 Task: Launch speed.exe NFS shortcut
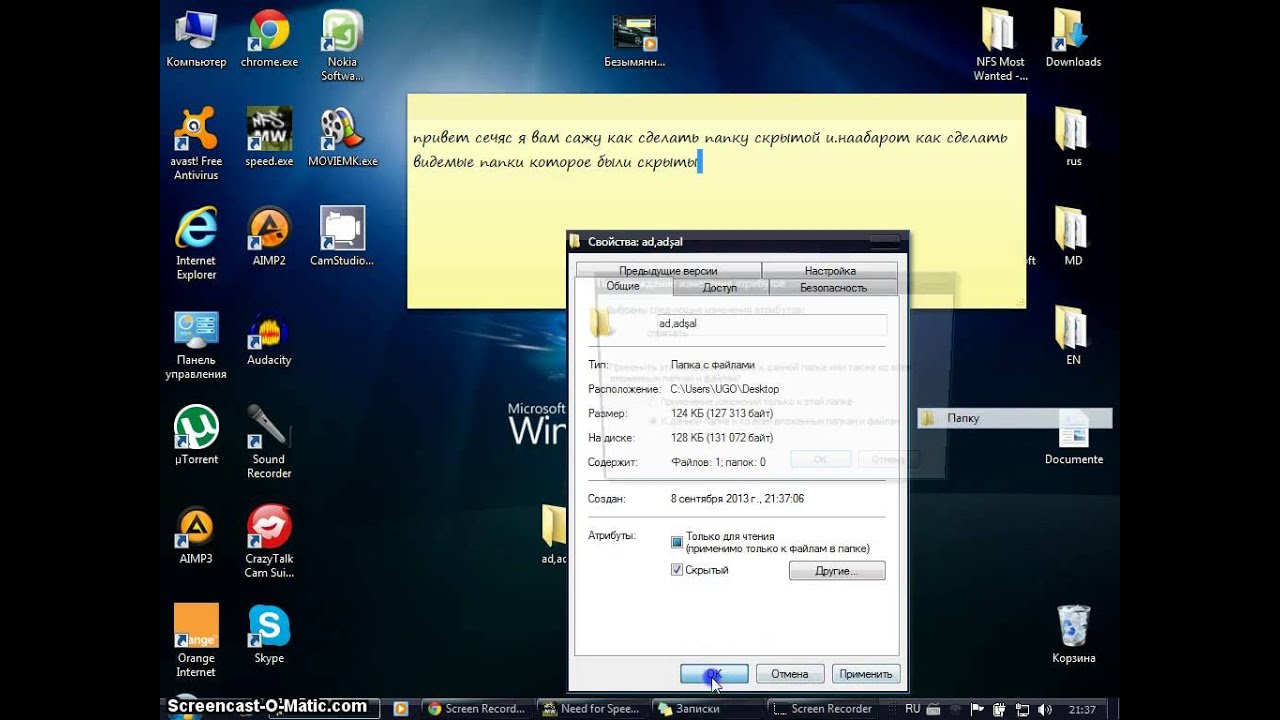pyautogui.click(x=269, y=138)
